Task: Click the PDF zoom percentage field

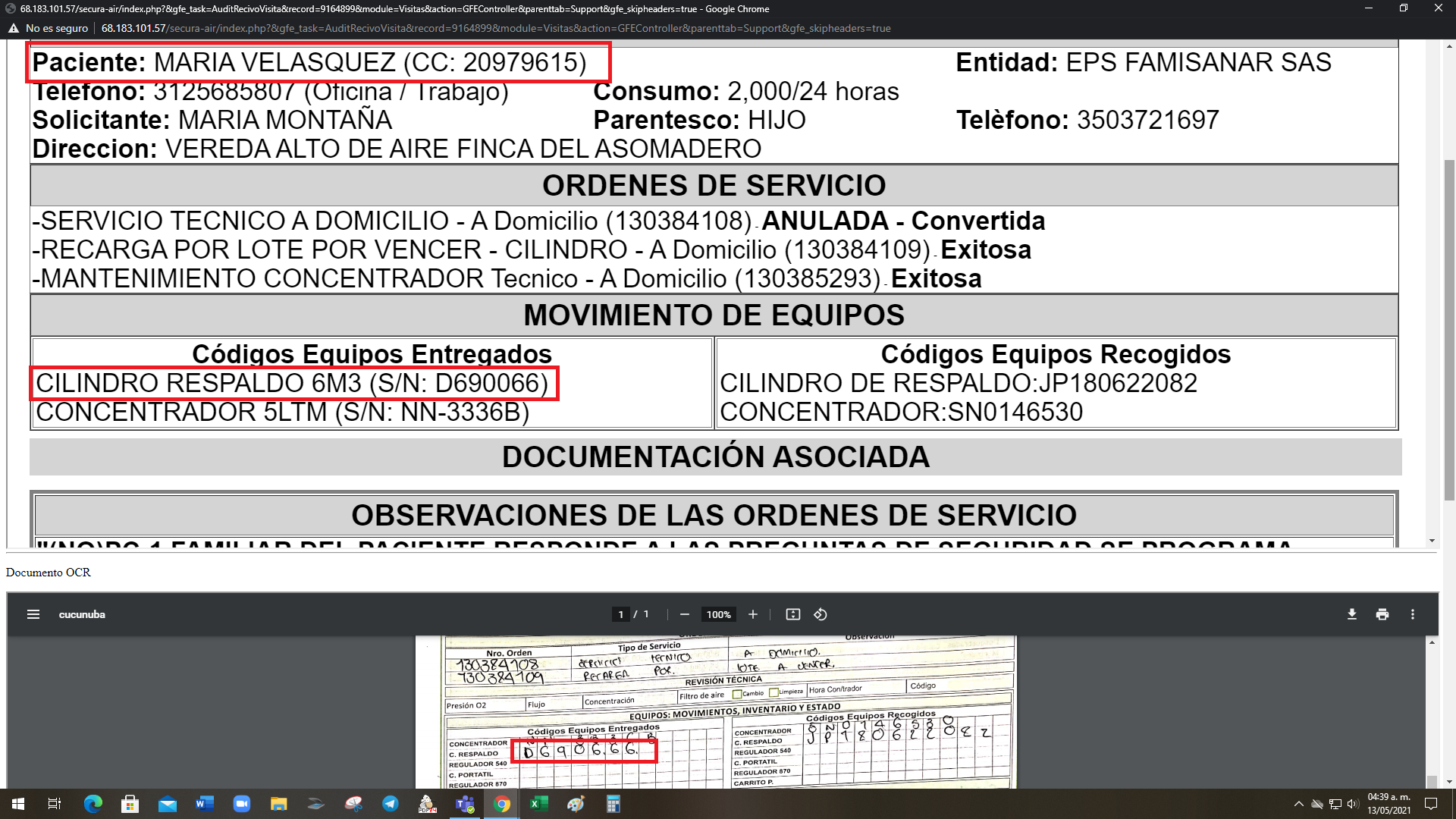Action: (718, 614)
